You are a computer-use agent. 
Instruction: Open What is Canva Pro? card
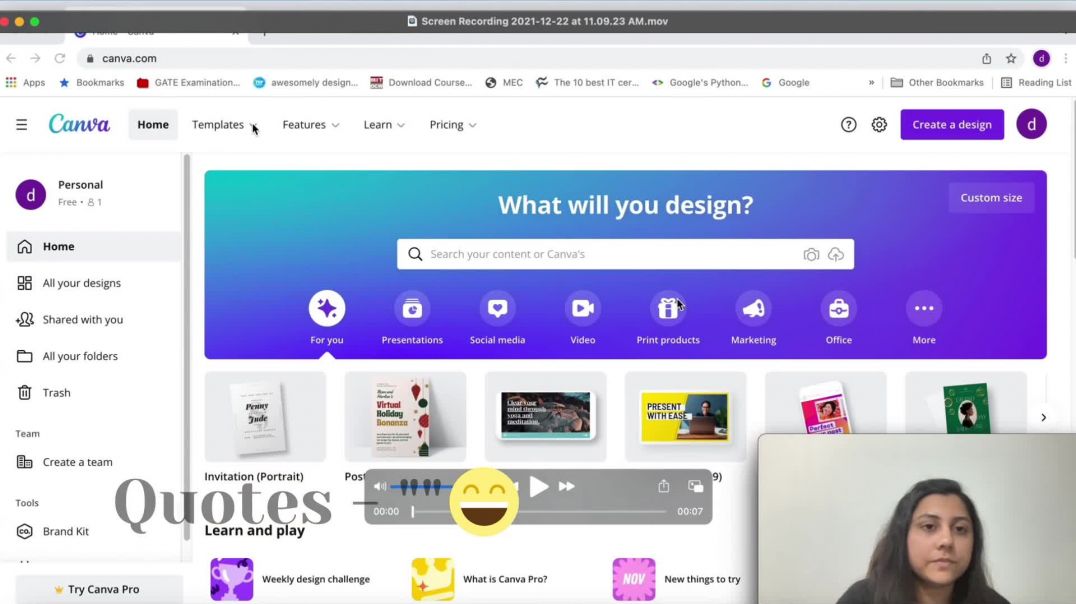pos(480,579)
